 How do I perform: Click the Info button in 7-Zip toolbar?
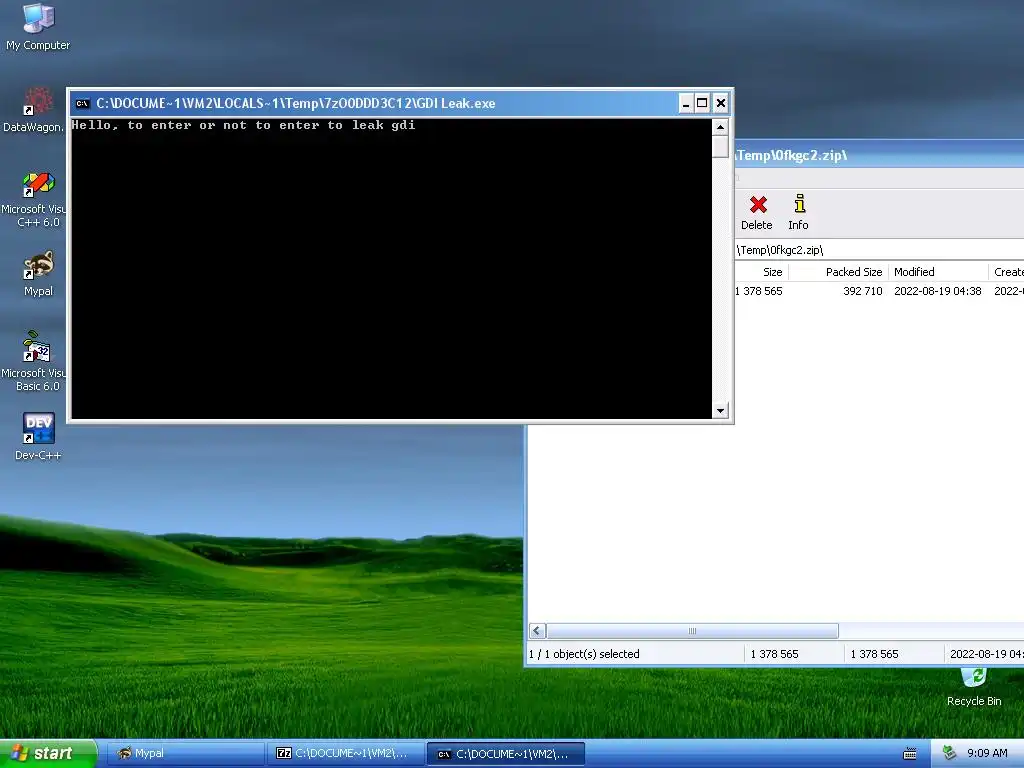click(x=798, y=213)
